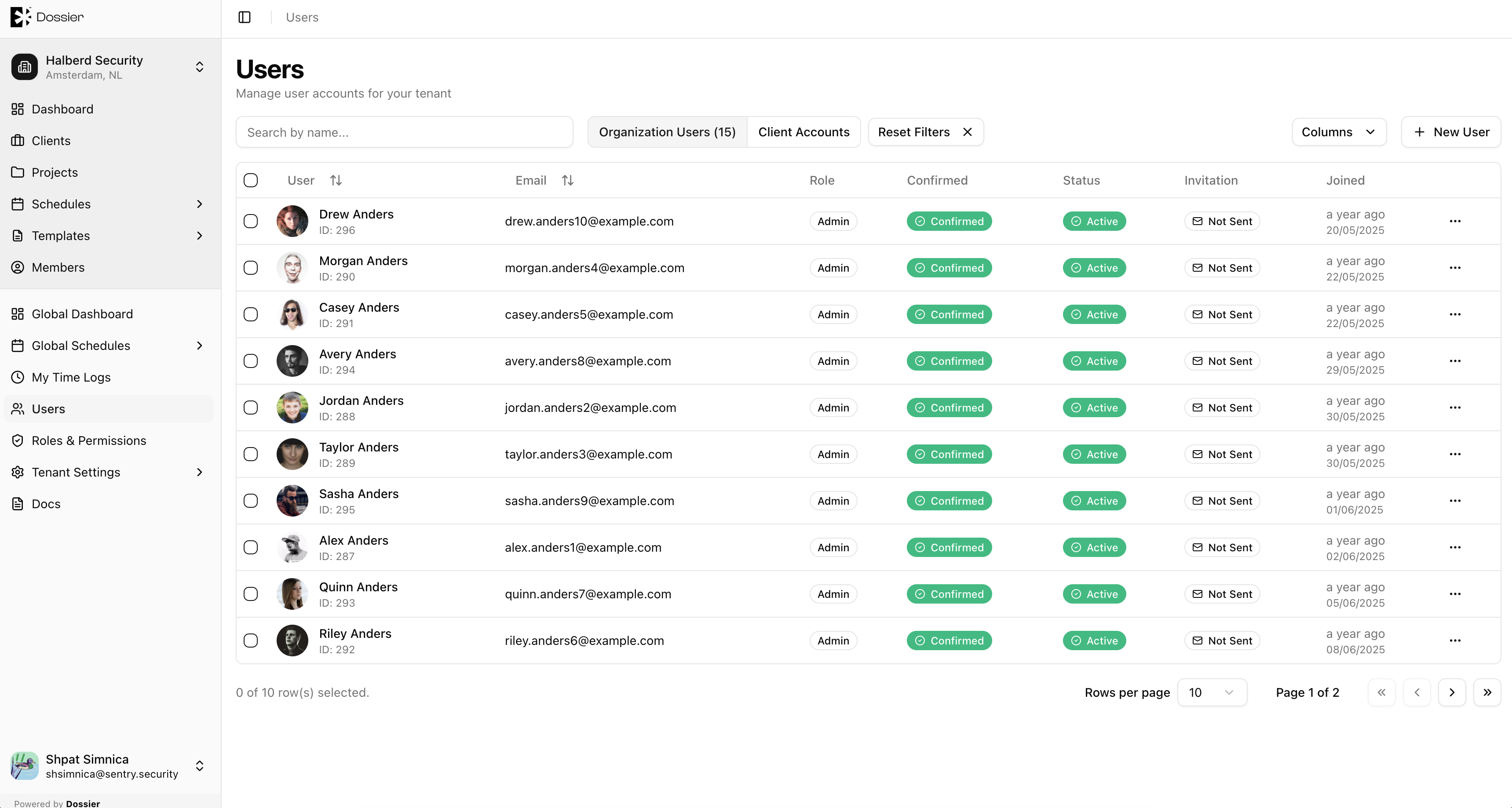Open Global Dashboard in sidebar
Viewport: 1512px width, 808px height.
click(109, 314)
